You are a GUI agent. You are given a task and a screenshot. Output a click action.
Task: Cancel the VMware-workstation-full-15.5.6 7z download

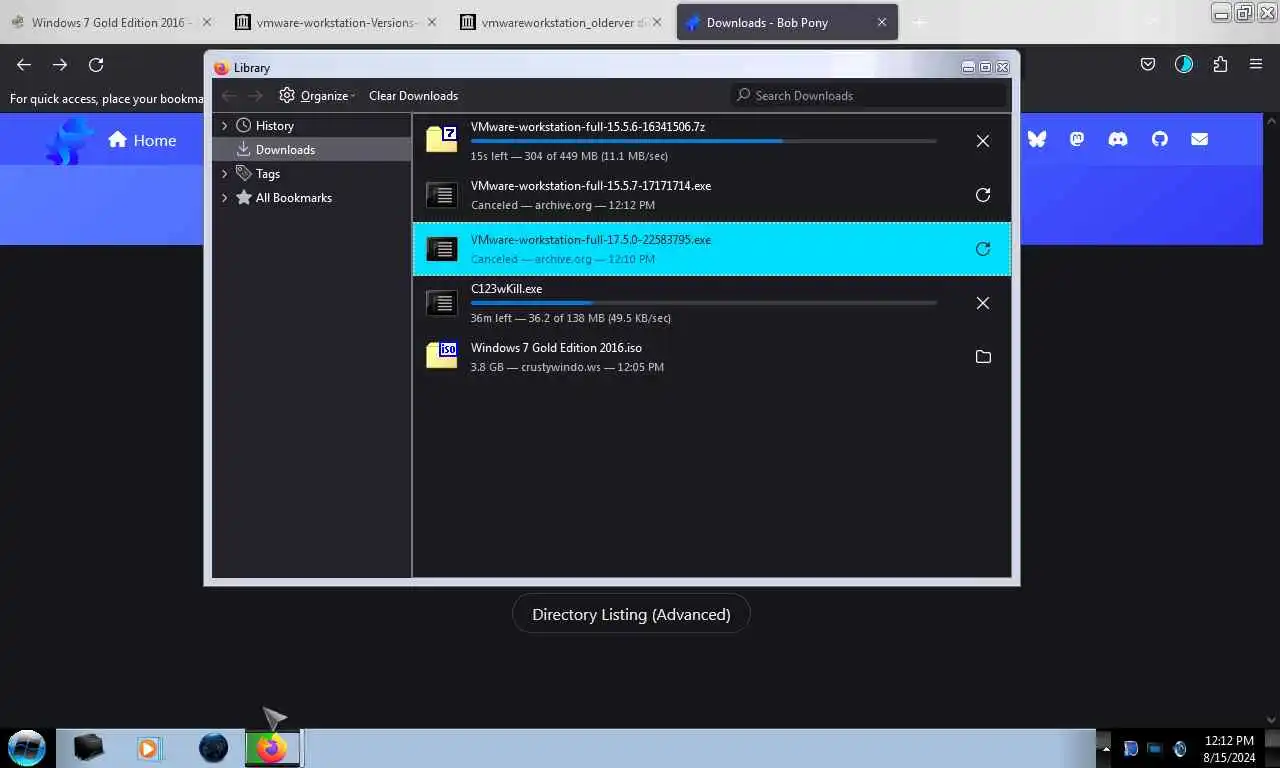click(x=983, y=141)
